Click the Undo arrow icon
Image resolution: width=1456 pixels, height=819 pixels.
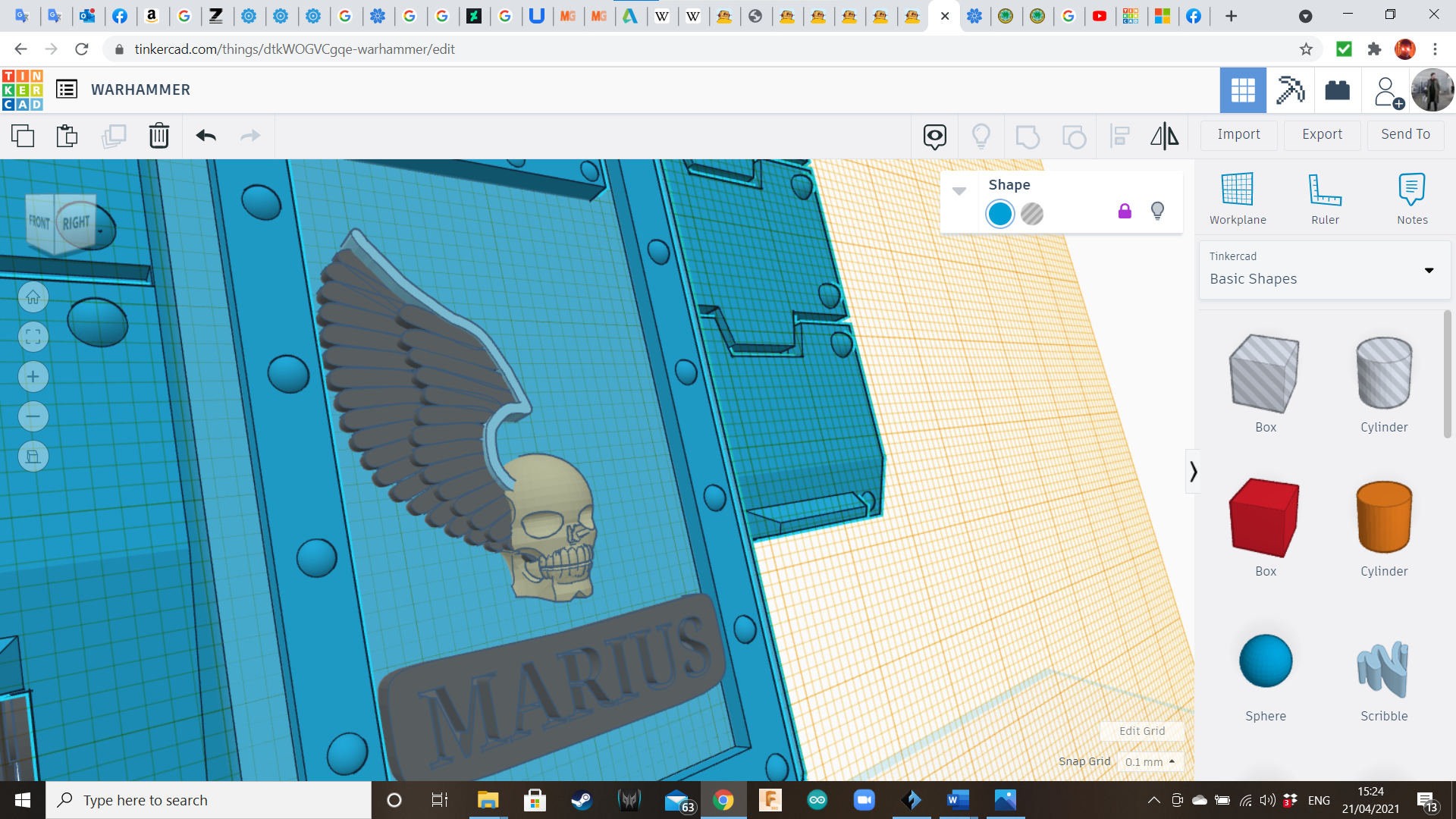tap(206, 136)
